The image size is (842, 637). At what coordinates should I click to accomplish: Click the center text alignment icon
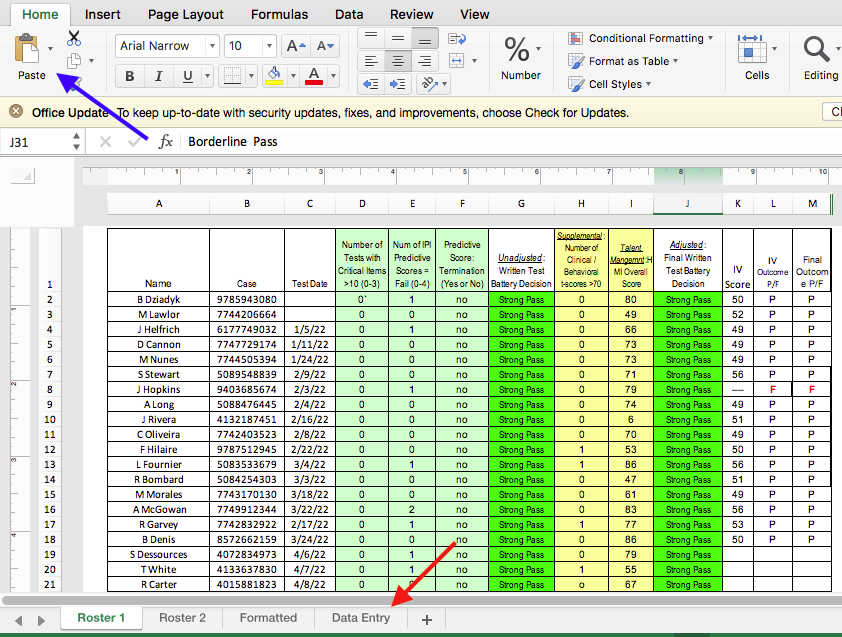pos(397,62)
